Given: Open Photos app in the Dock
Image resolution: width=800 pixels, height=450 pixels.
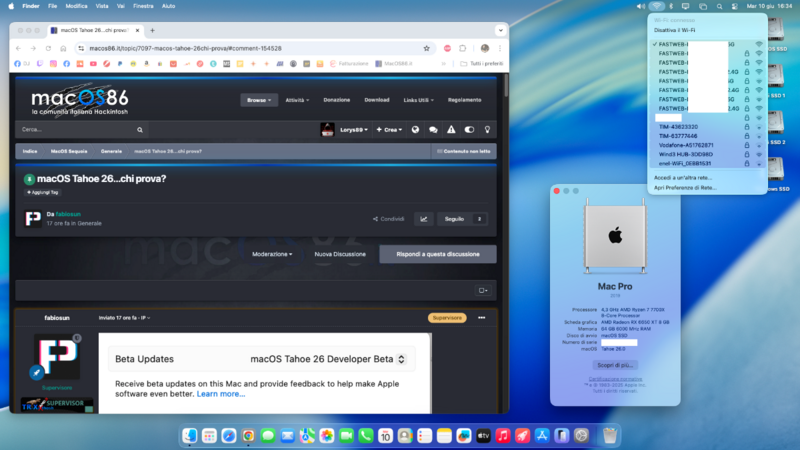Looking at the screenshot, I should click(327, 436).
